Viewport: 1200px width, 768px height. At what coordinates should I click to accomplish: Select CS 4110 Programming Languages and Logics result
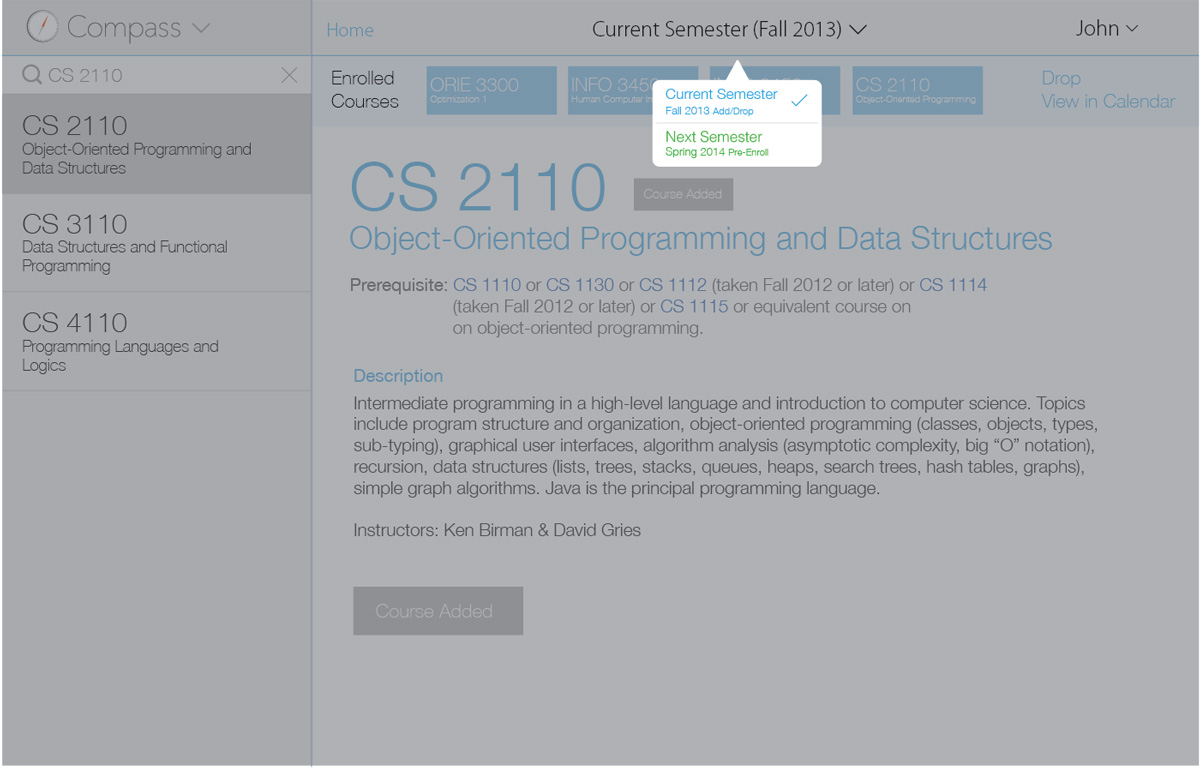[156, 342]
